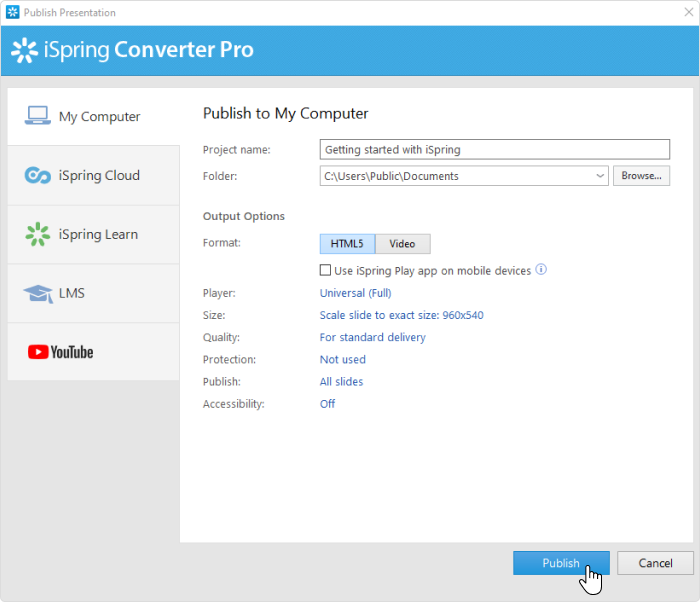The image size is (700, 602).
Task: Click the Browse... button
Action: coord(641,176)
